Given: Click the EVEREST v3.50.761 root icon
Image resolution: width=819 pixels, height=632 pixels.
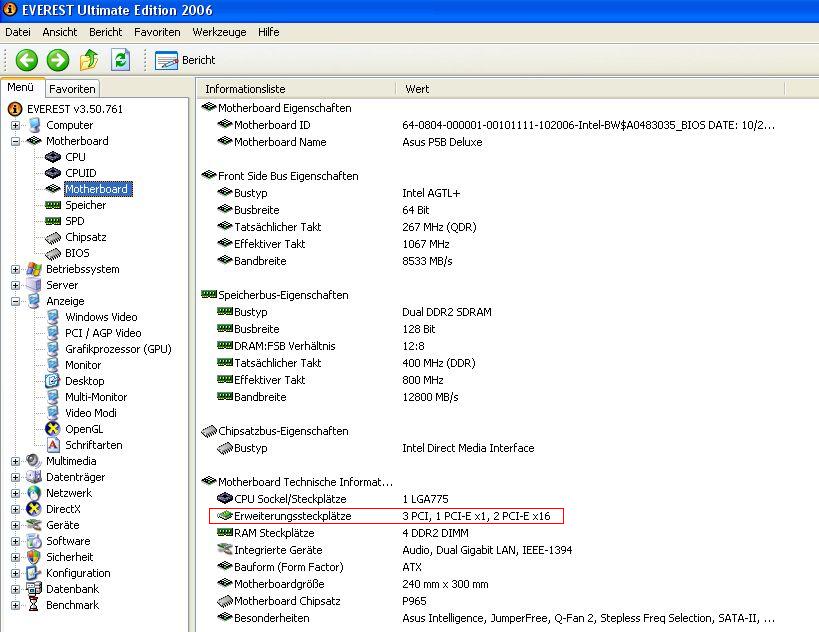Looking at the screenshot, I should click(x=15, y=109).
